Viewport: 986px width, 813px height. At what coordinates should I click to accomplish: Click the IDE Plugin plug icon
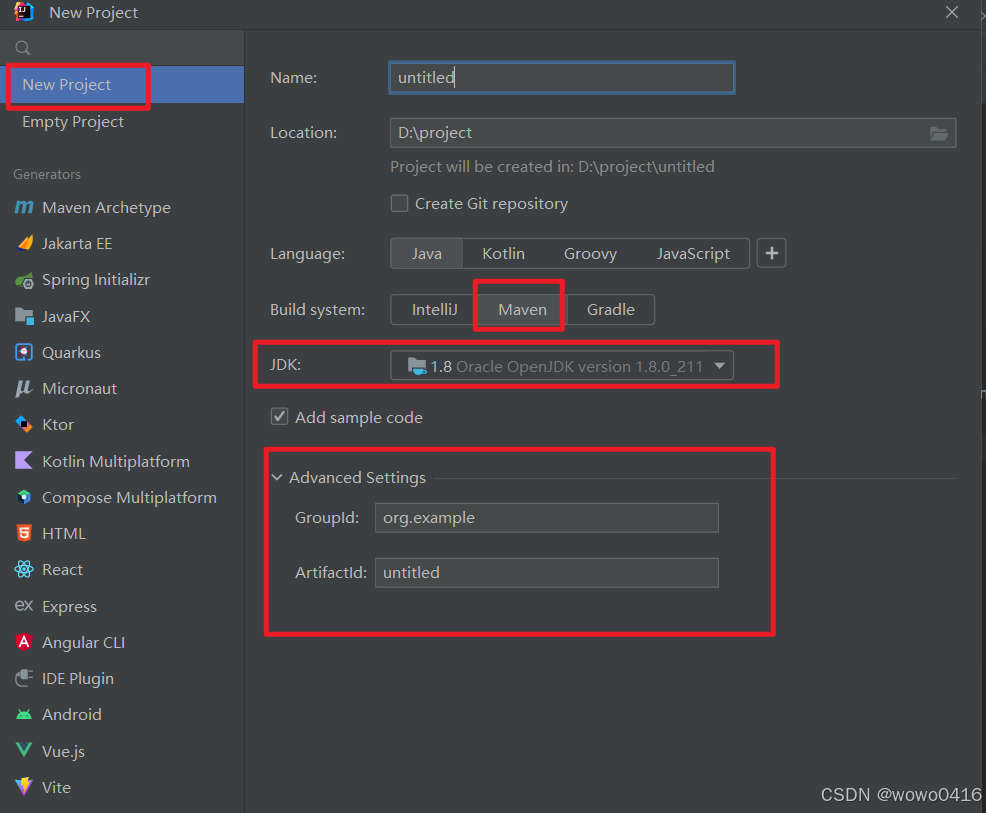[x=24, y=678]
